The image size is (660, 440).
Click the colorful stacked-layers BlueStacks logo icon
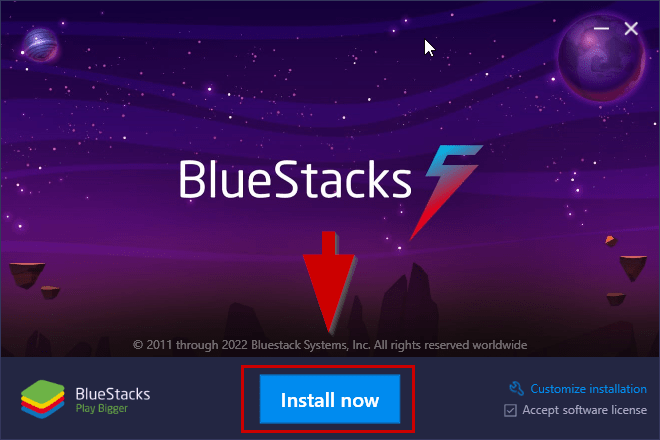pos(43,399)
